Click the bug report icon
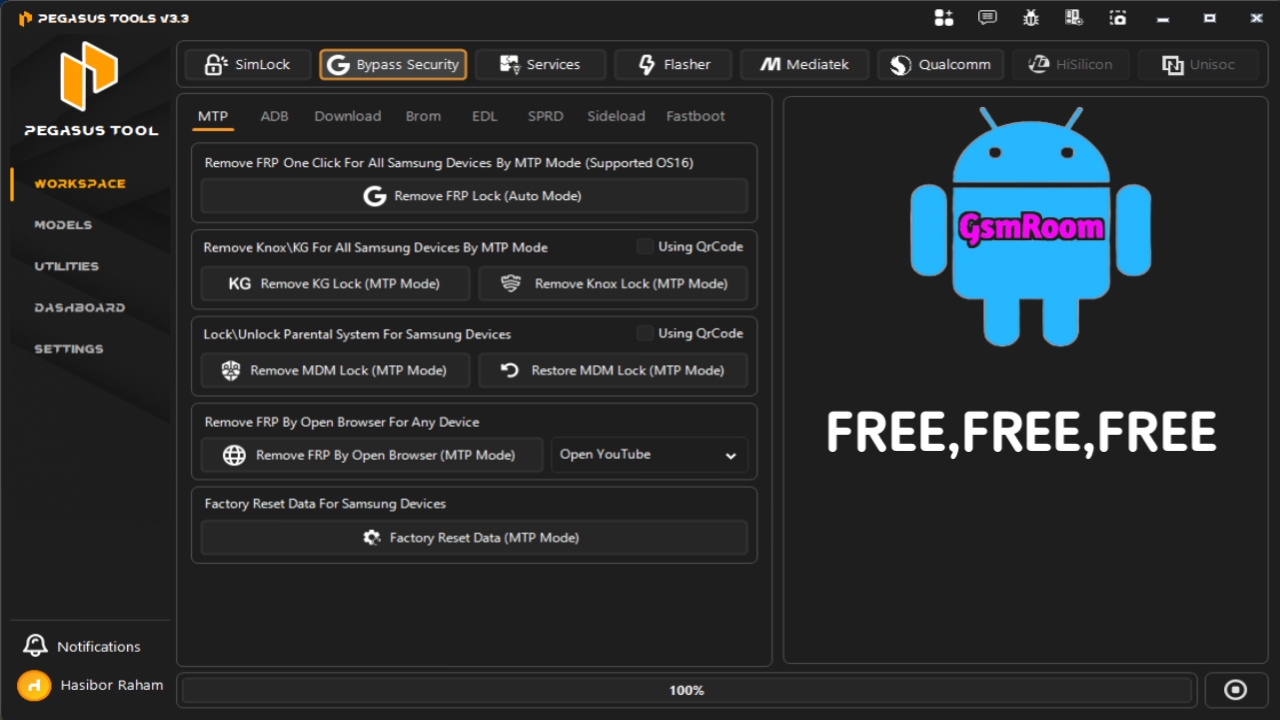 coord(1031,18)
